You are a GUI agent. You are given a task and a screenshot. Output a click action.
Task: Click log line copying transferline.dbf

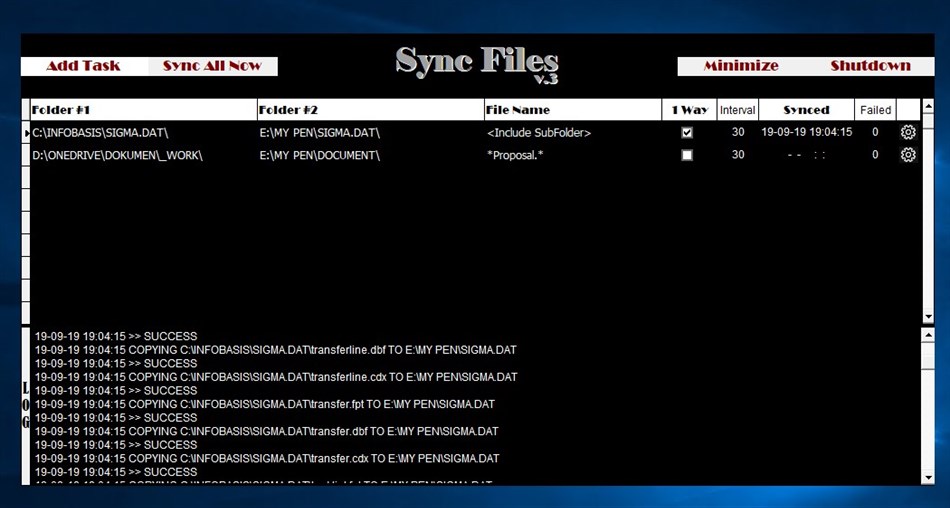[276, 350]
